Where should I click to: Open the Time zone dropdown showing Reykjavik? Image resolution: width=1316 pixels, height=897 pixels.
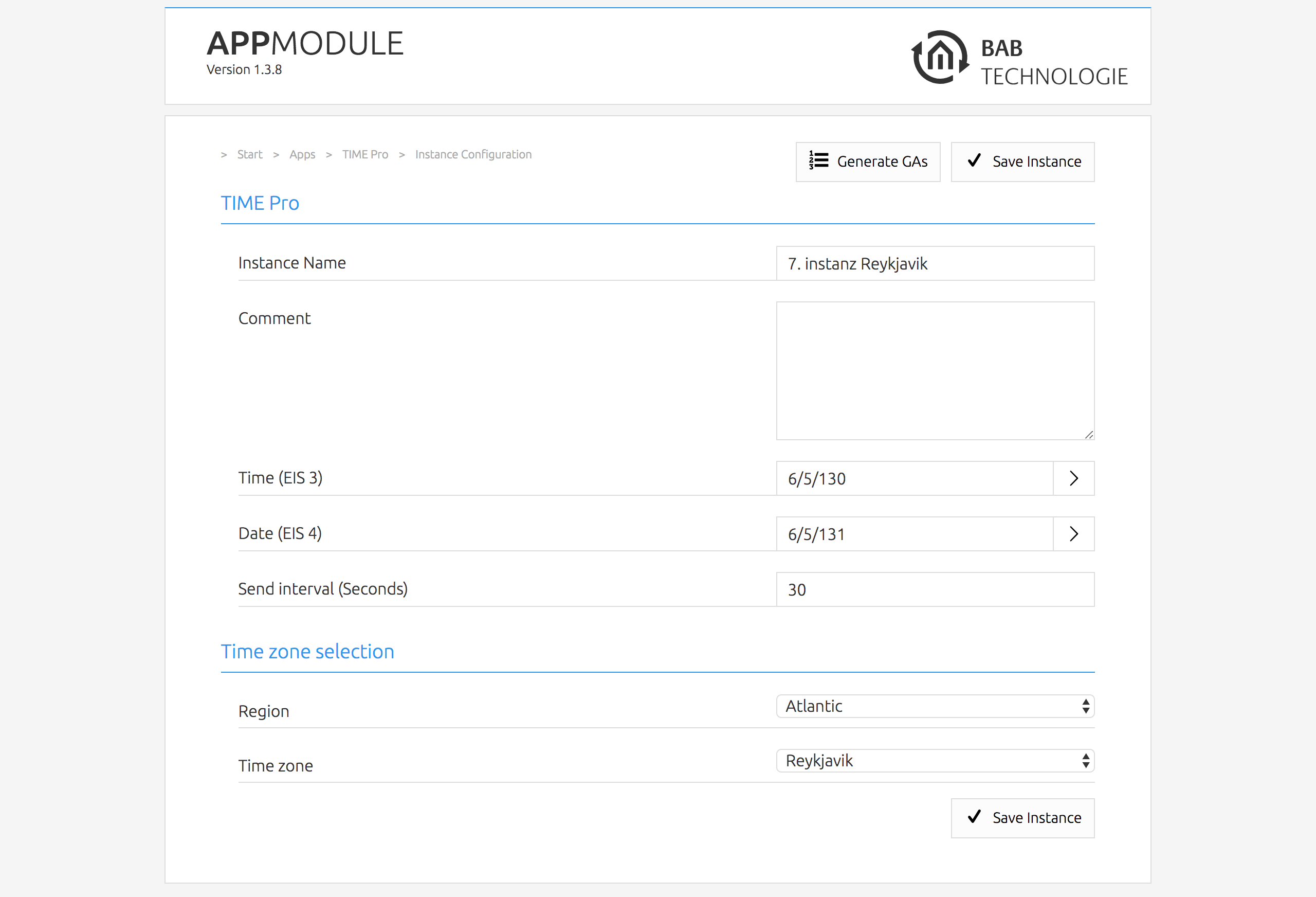click(929, 760)
